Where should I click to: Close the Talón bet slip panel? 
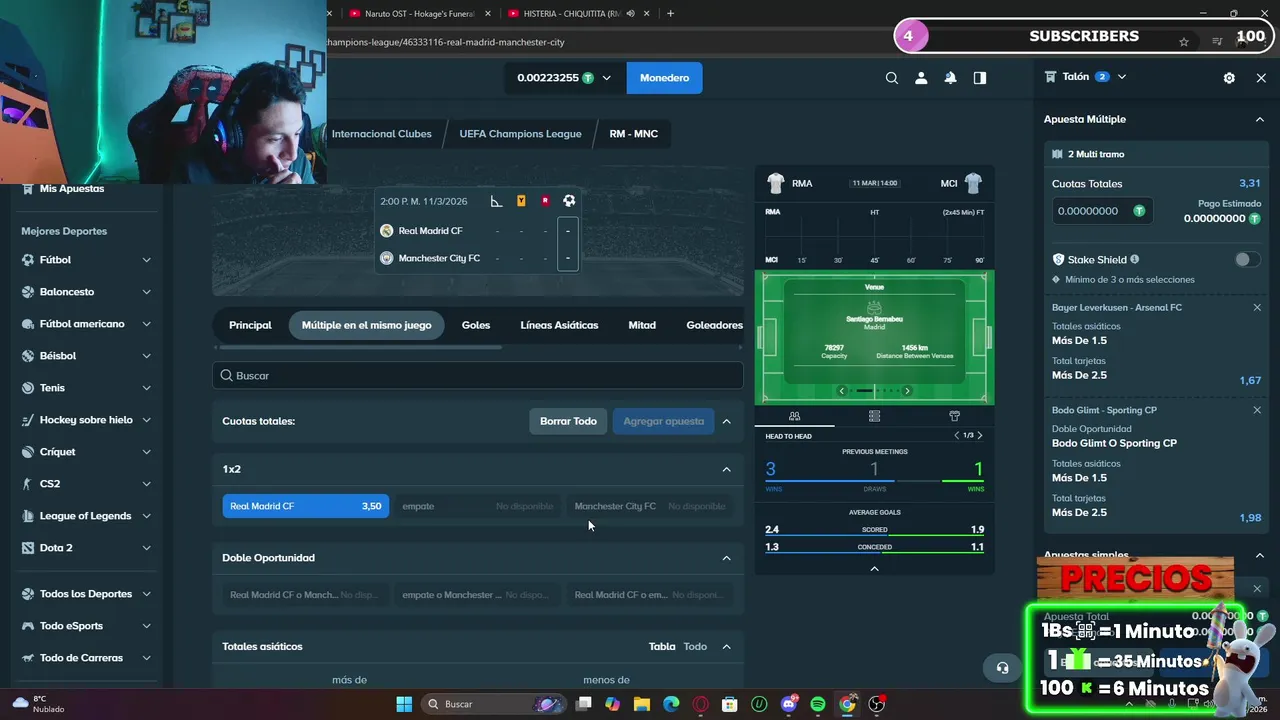(x=1261, y=78)
